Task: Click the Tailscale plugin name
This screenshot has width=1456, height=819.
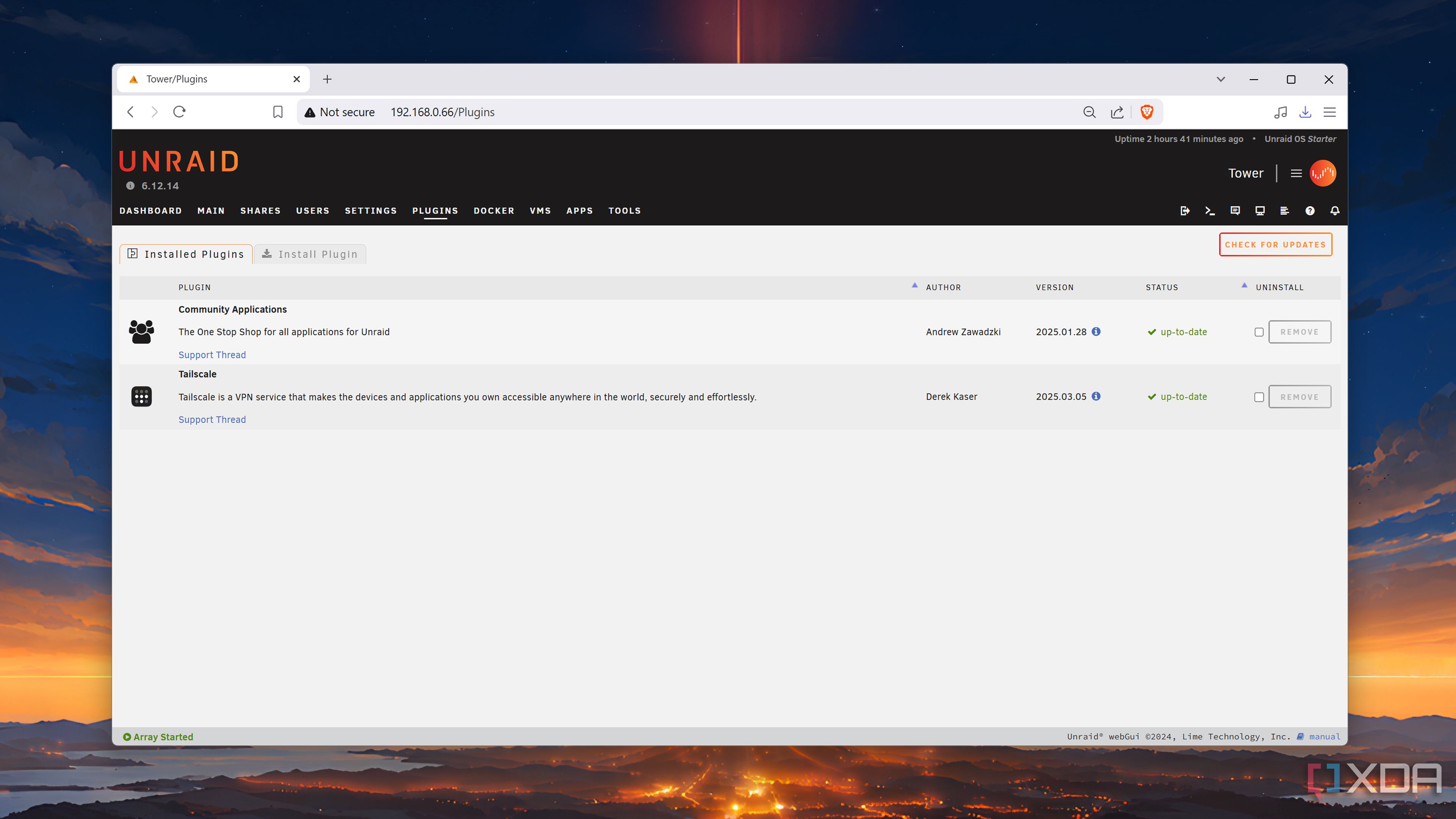Action: pos(197,374)
